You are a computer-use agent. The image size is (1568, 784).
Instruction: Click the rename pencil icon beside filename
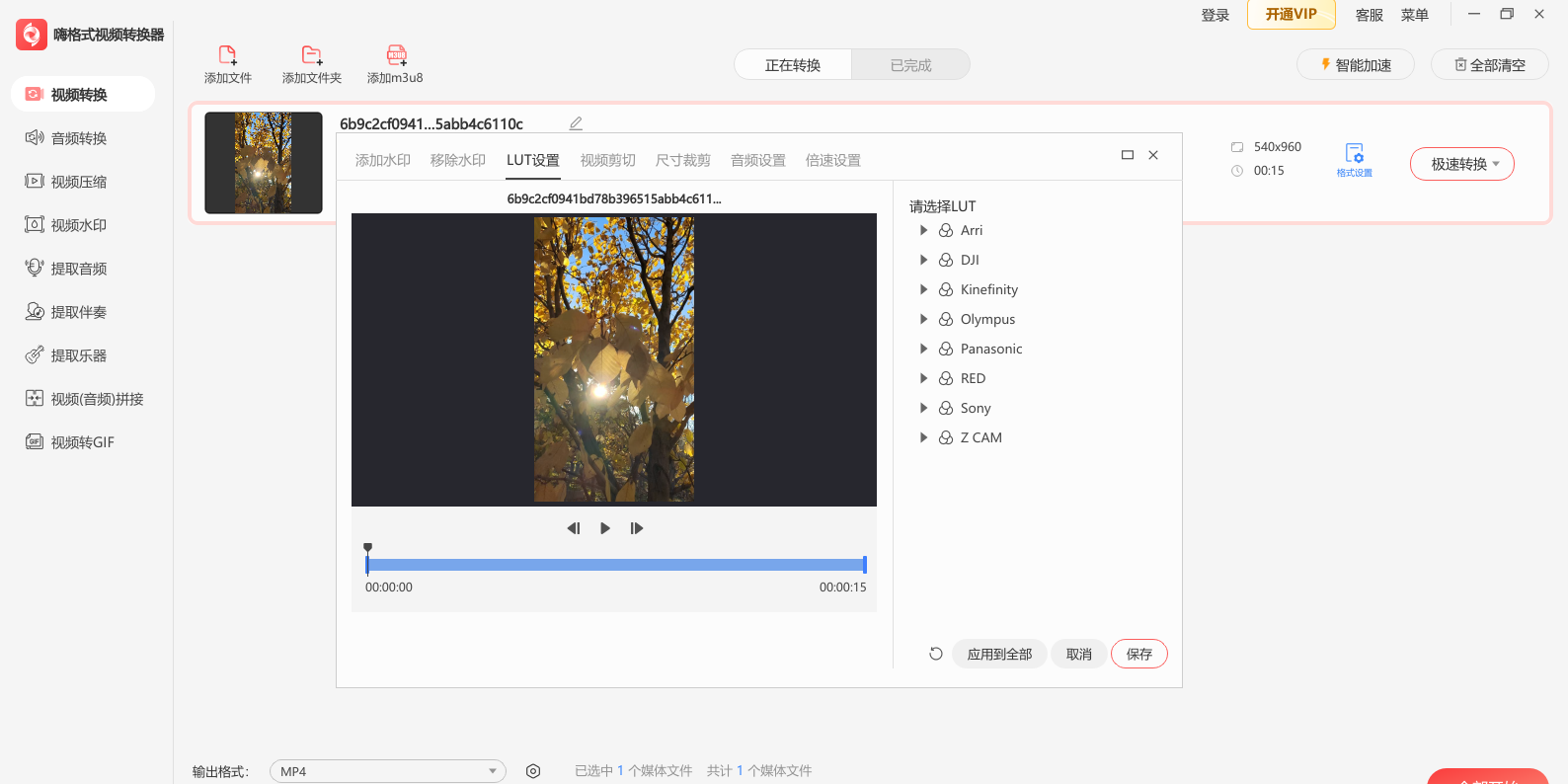576,123
